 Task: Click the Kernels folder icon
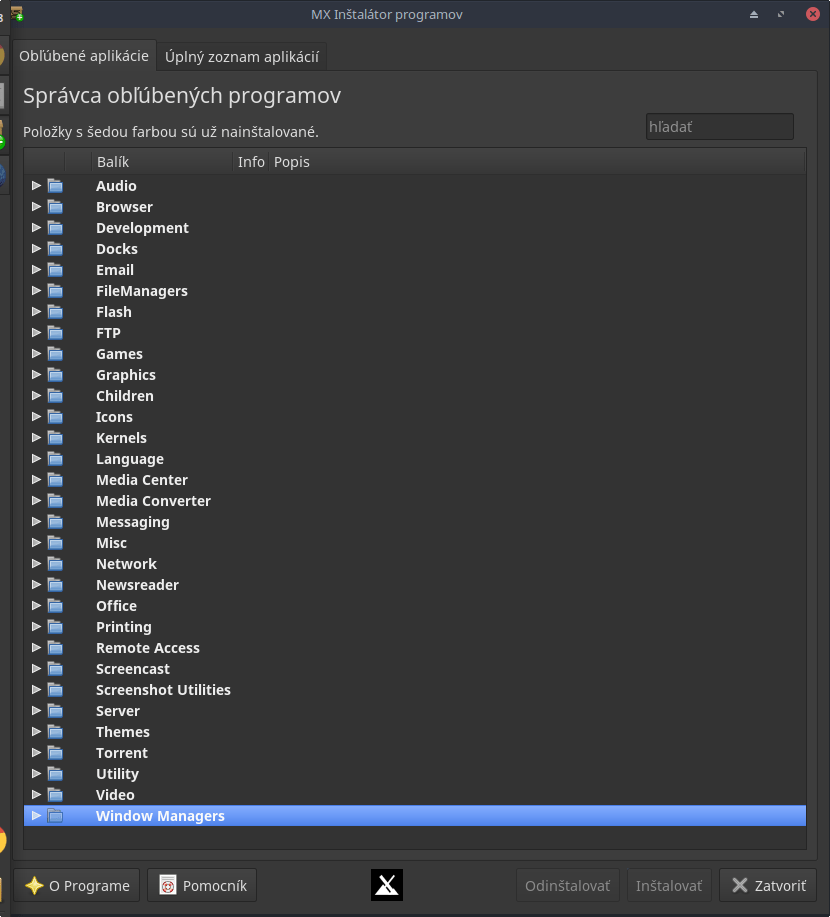pyautogui.click(x=55, y=438)
